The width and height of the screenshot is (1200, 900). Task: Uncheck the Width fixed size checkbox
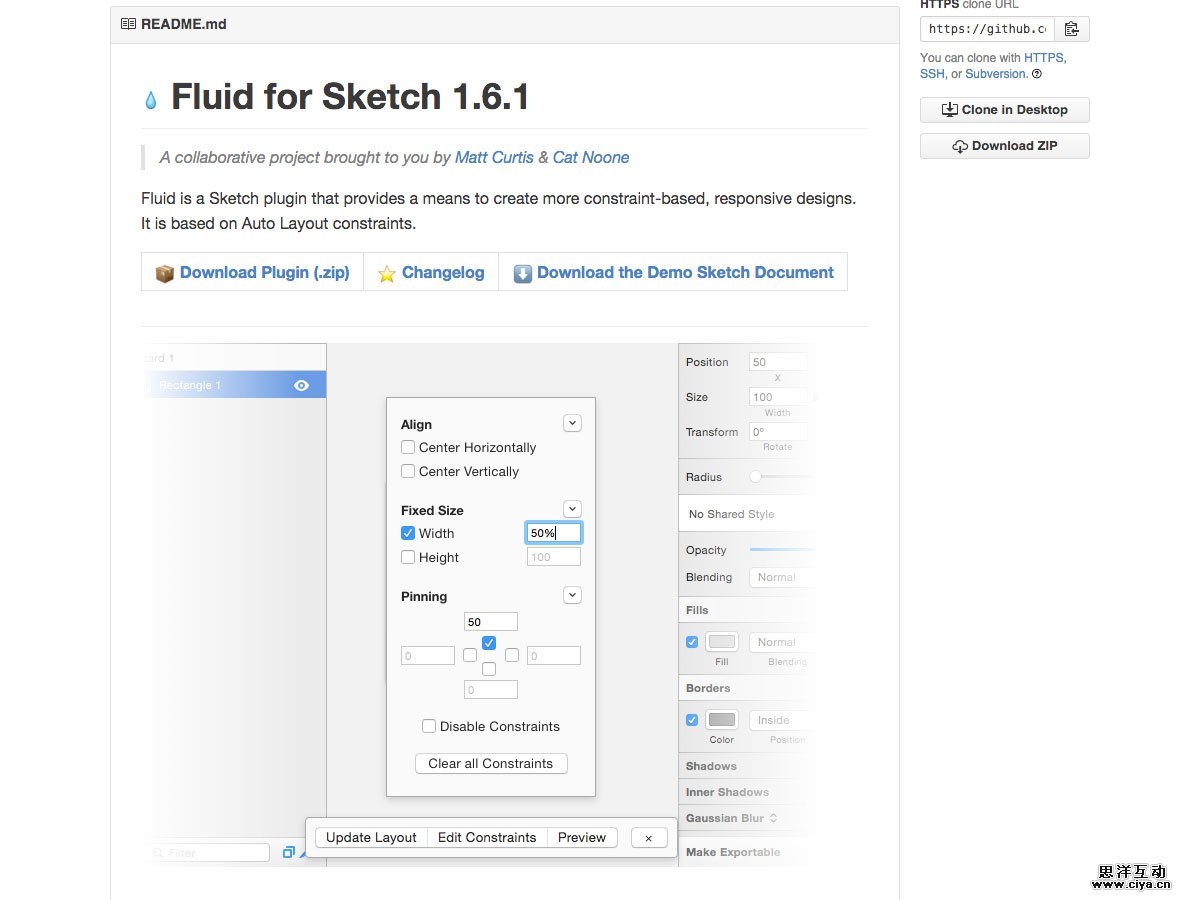point(408,533)
